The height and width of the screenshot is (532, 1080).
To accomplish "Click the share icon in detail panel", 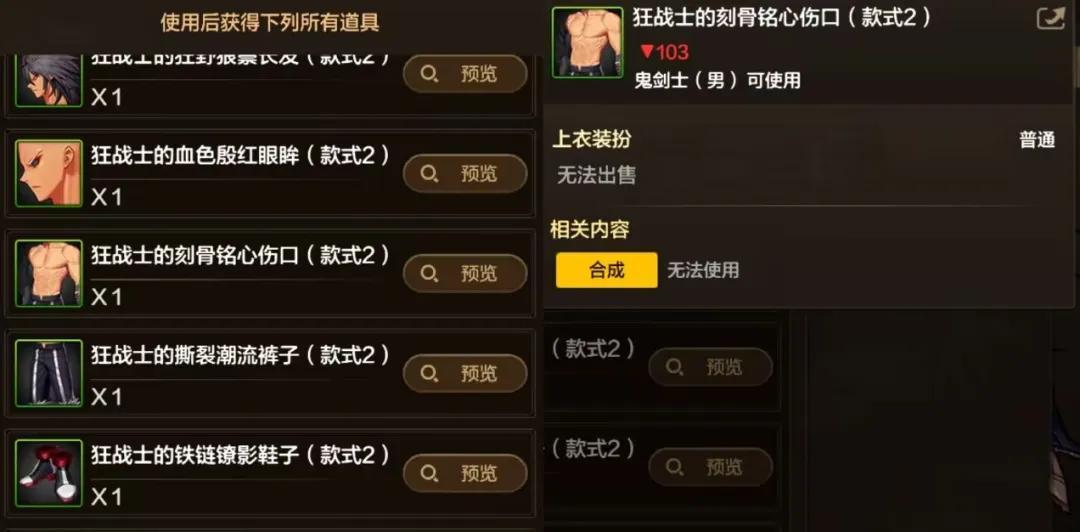I will [1050, 19].
